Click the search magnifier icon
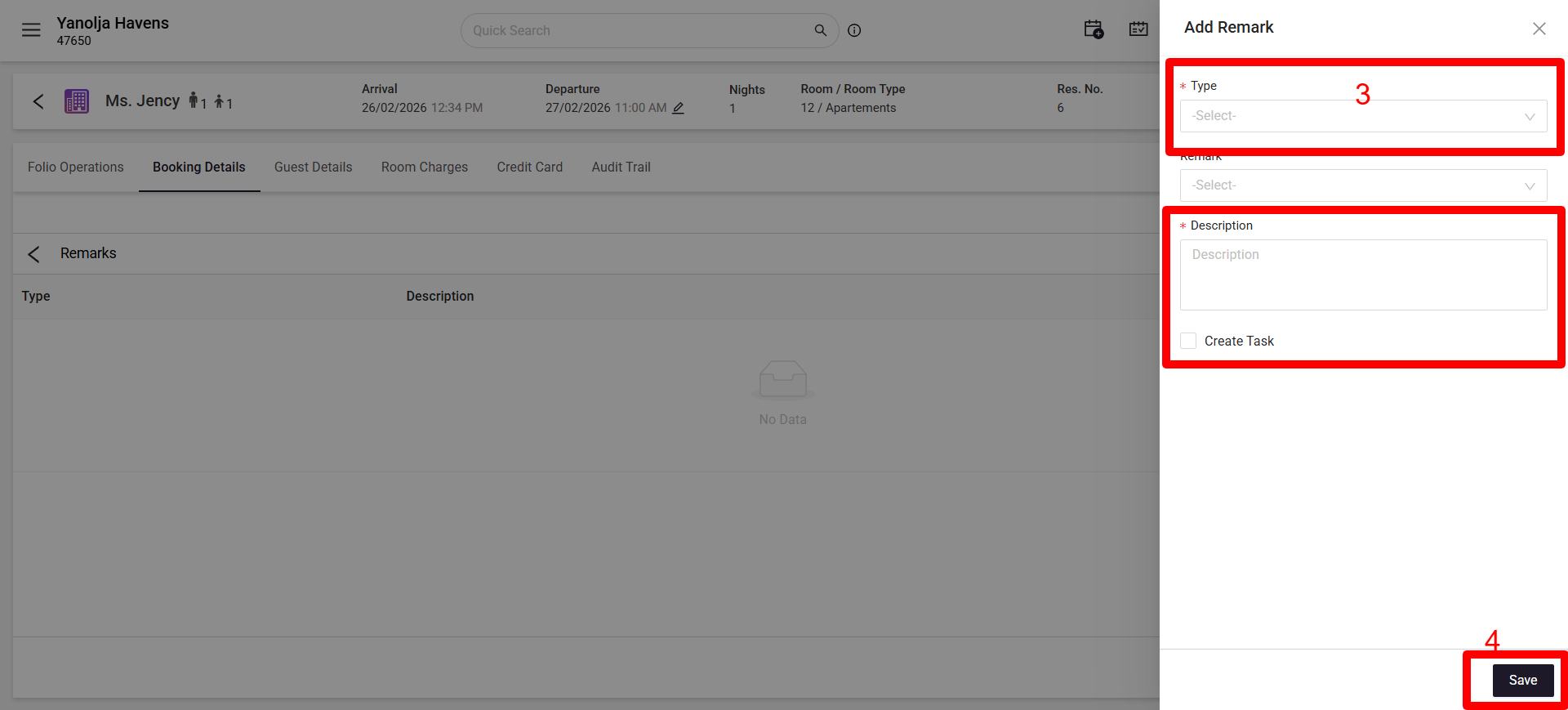 tap(821, 30)
